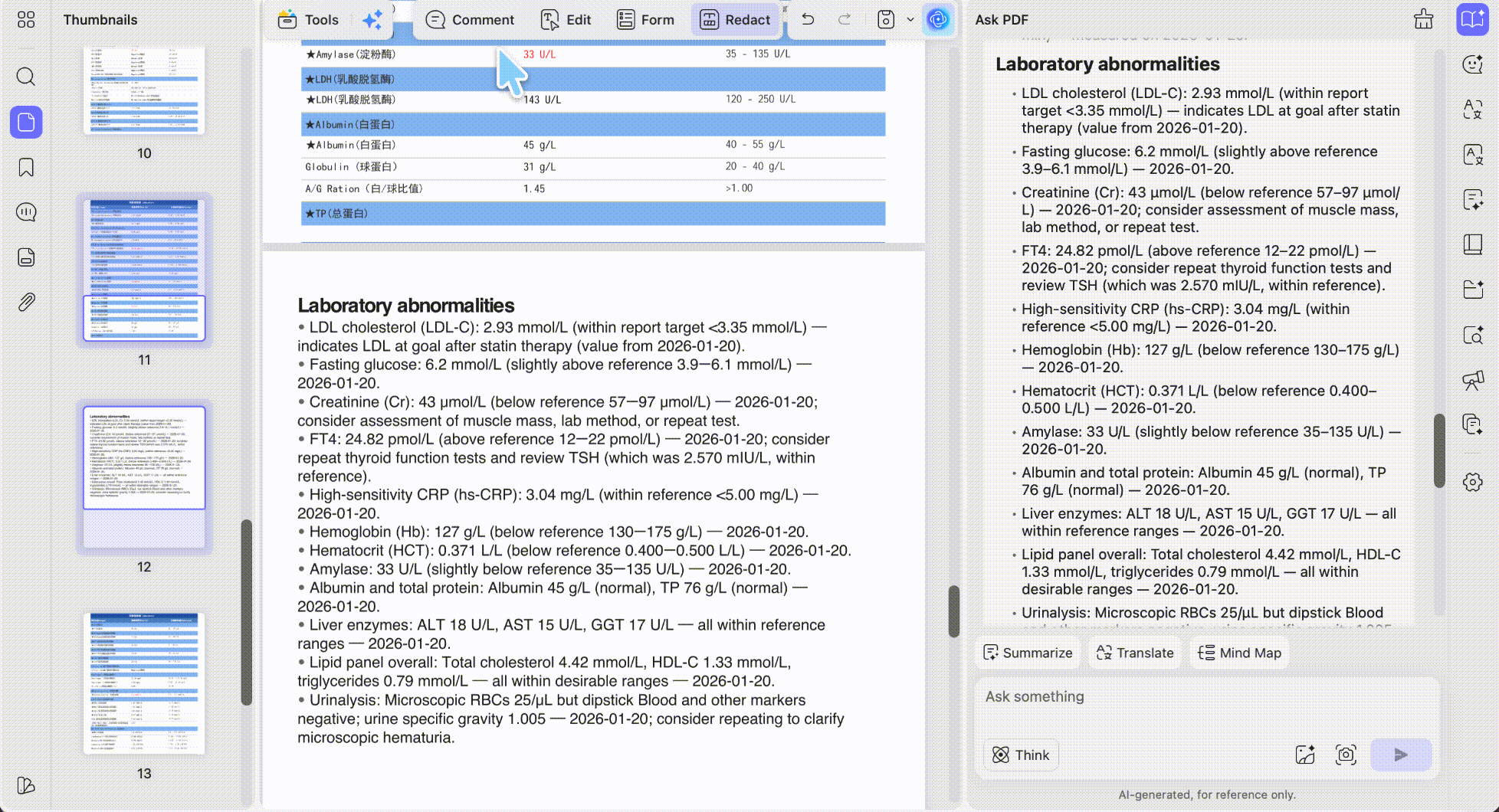Click the "143 U/L" LDH value
Viewport: 1499px width, 812px height.
(x=542, y=100)
